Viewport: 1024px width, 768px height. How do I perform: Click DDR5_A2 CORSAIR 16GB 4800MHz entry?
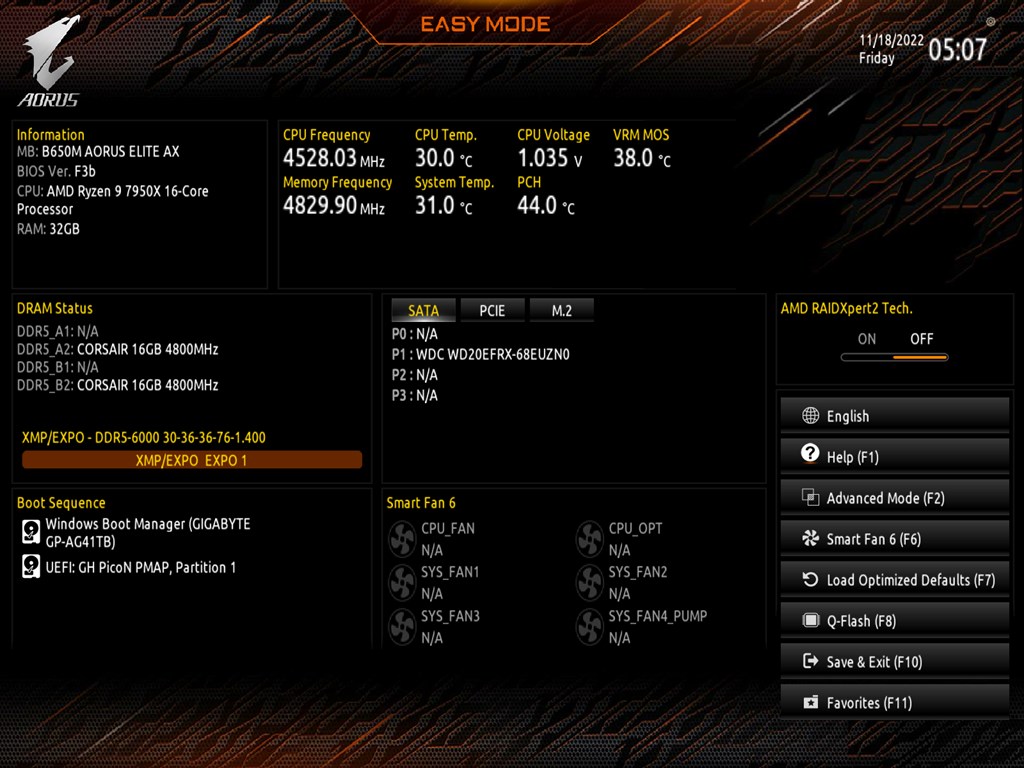click(x=118, y=349)
